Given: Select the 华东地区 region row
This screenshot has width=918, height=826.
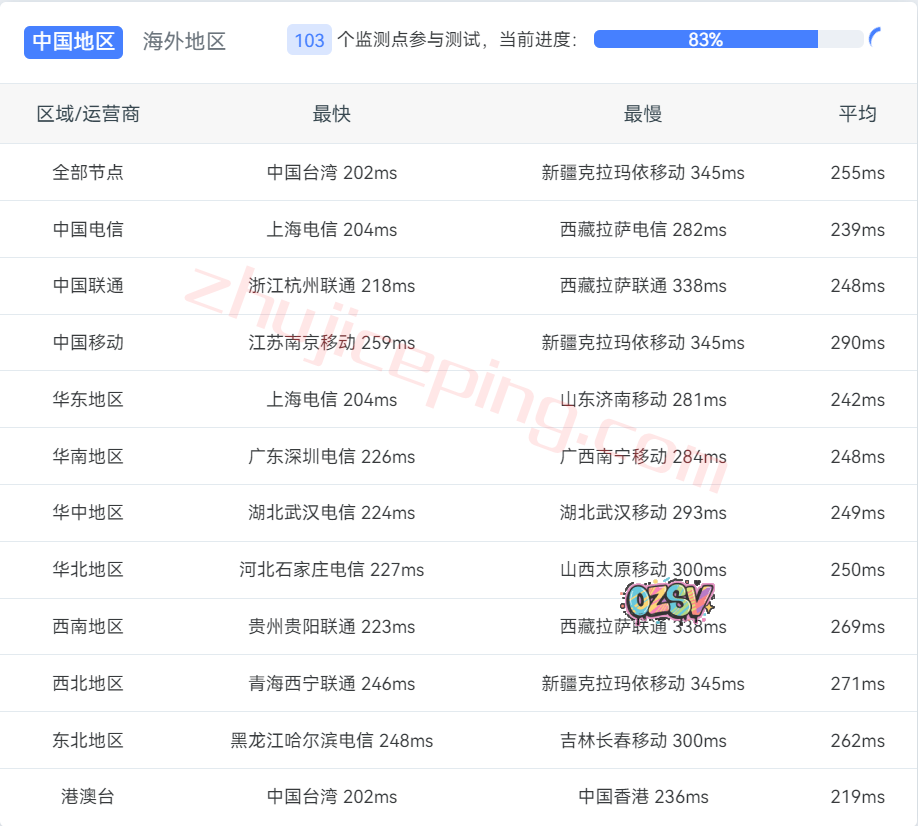Looking at the screenshot, I should [x=88, y=400].
